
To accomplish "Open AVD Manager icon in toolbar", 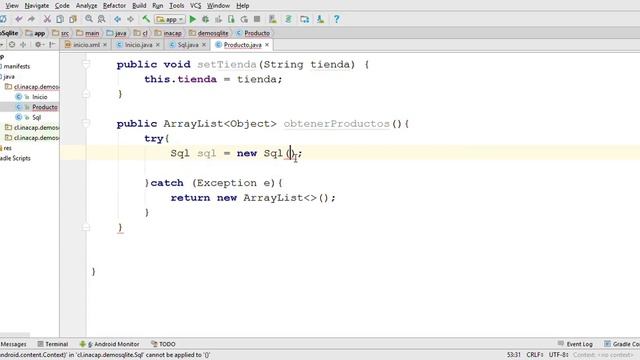I will click(x=273, y=19).
